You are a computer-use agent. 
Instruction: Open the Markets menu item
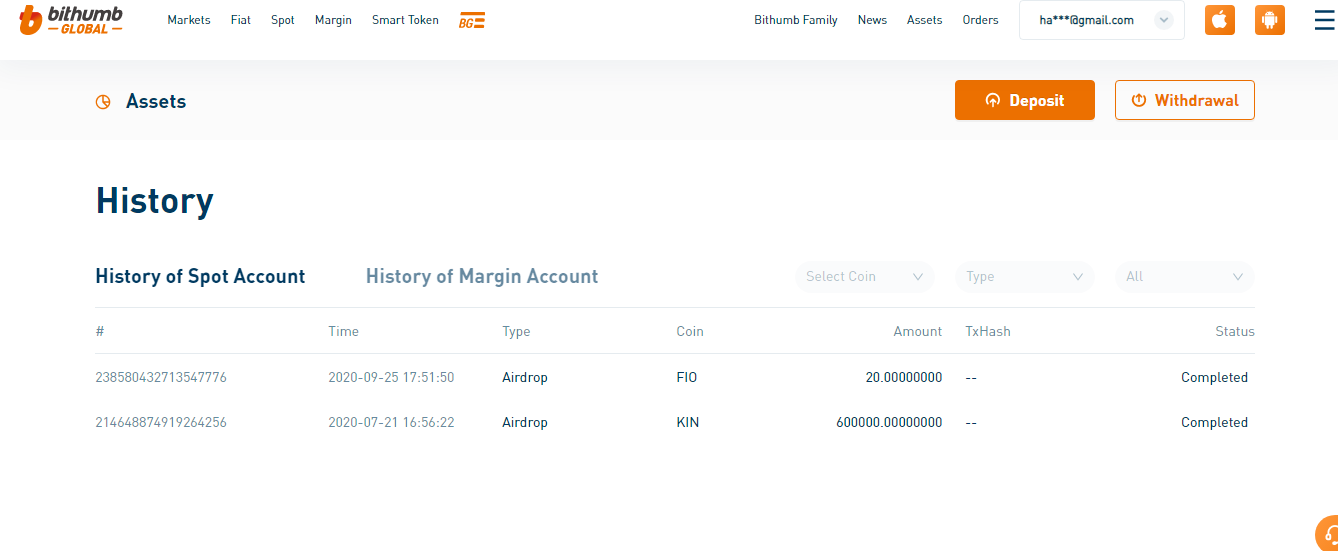(x=189, y=20)
